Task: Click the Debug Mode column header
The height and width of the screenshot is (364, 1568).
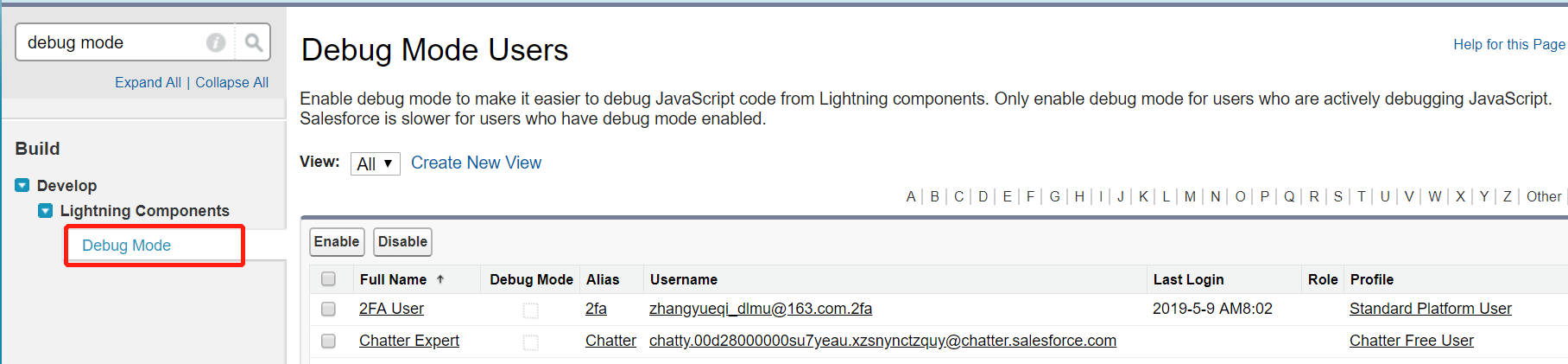Action: [531, 279]
